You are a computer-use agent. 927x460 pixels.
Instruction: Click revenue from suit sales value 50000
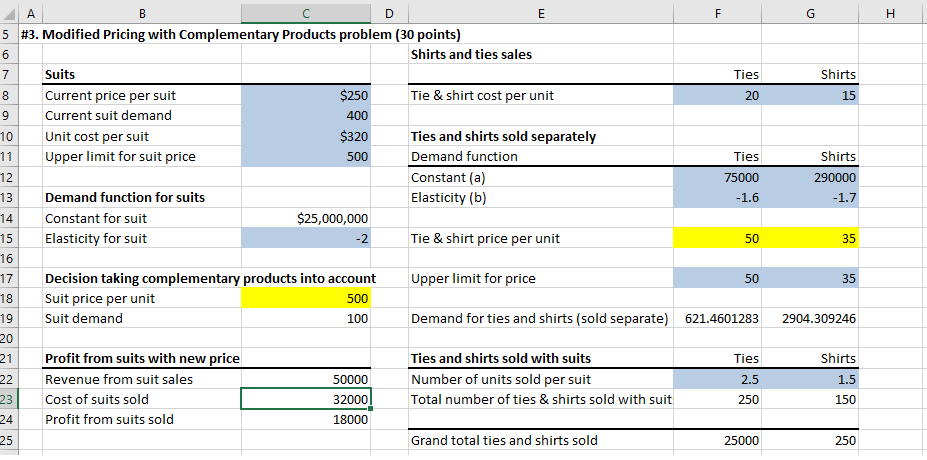click(306, 380)
